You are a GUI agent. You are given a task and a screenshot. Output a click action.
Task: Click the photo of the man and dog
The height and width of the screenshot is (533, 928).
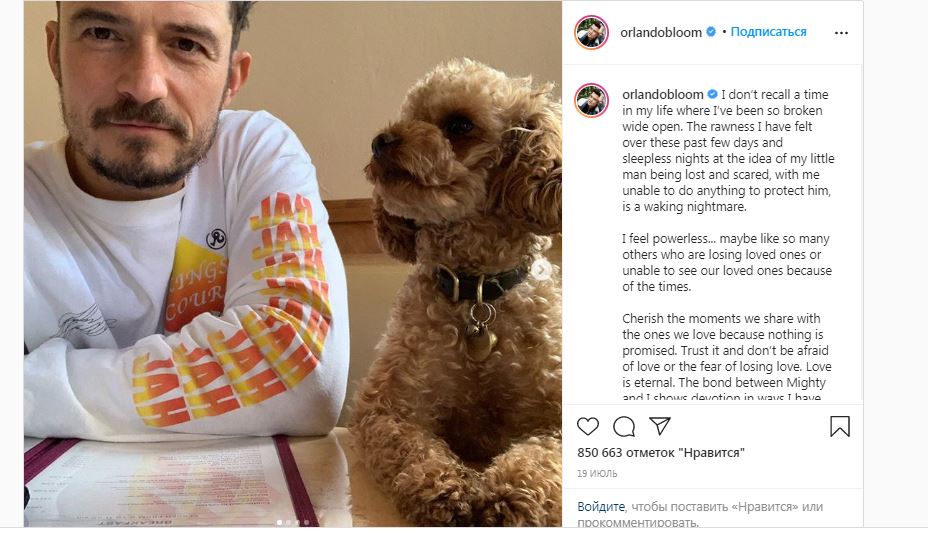292,263
